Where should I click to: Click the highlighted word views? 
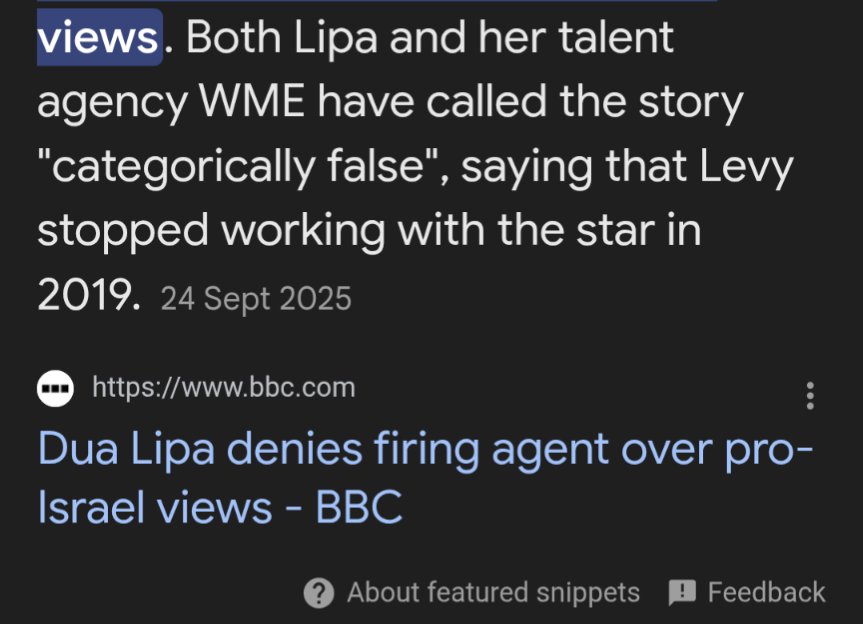point(99,37)
